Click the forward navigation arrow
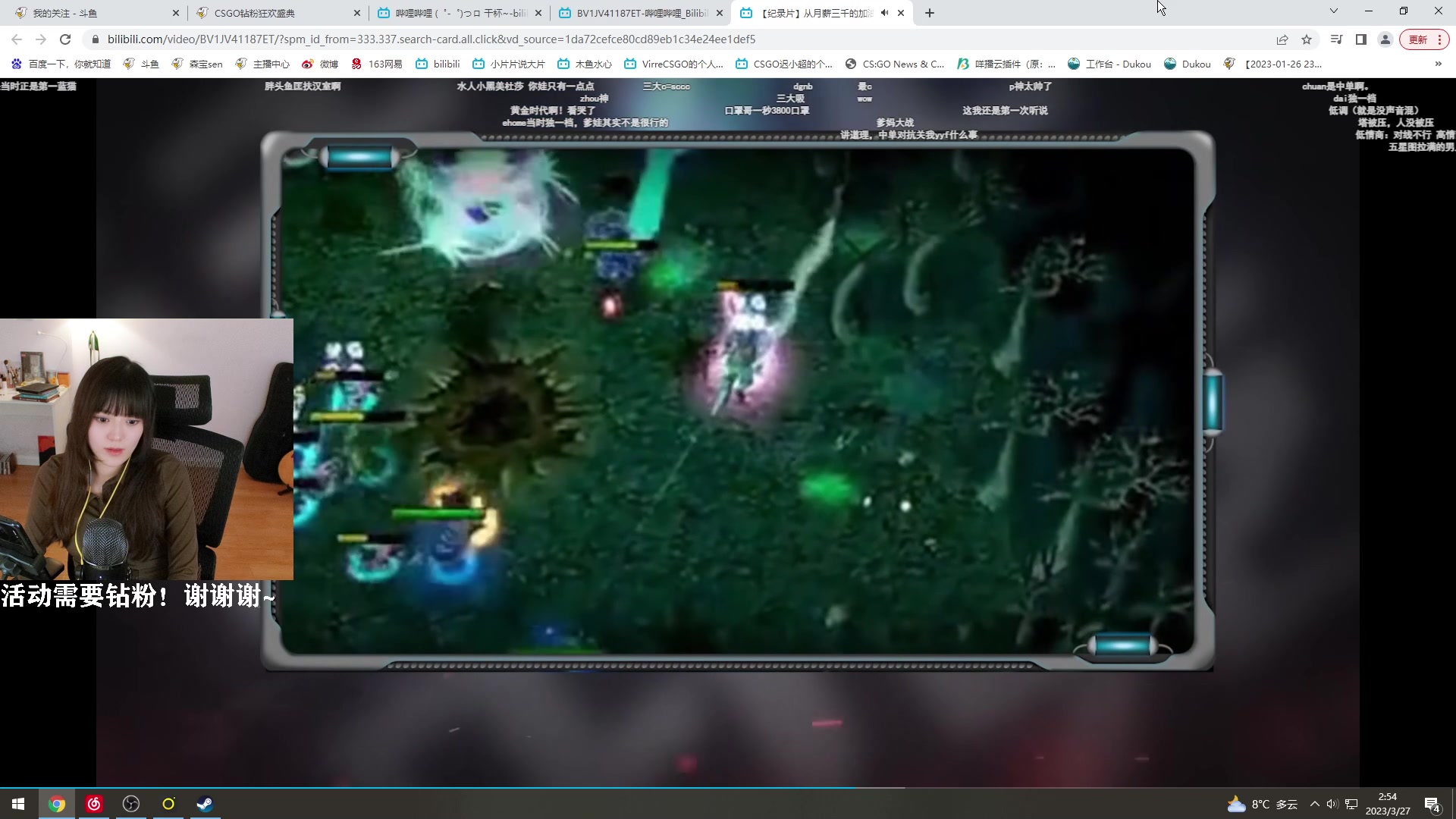This screenshot has width=1456, height=819. click(x=41, y=39)
